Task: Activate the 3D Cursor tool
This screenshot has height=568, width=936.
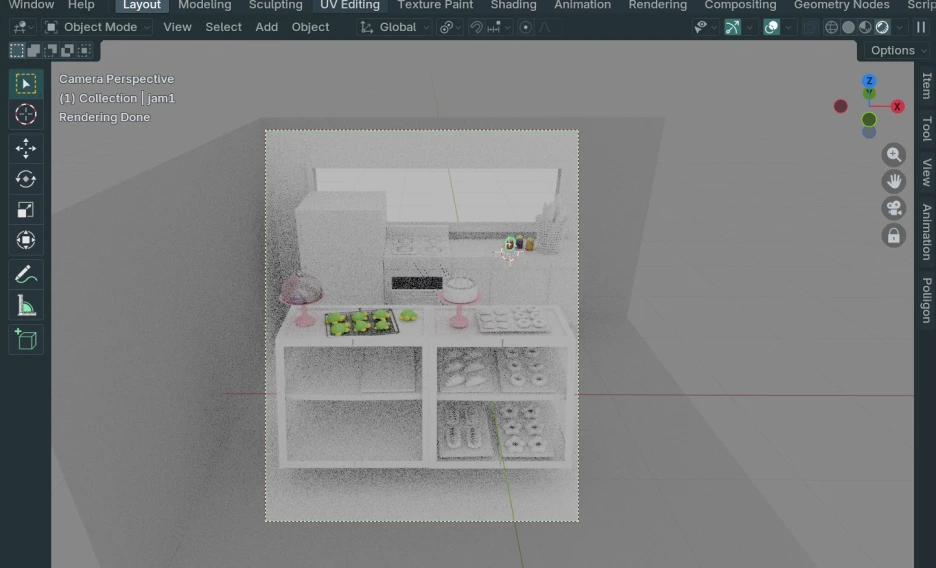Action: coord(26,114)
